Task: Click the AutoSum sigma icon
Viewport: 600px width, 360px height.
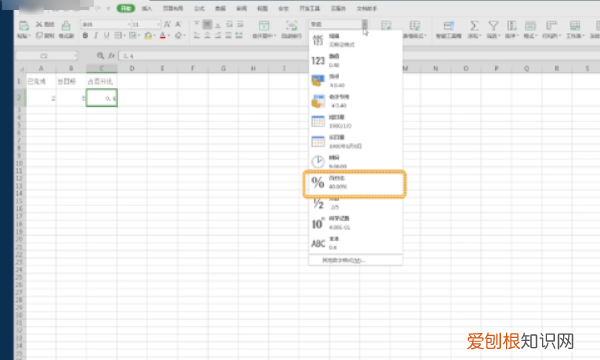Action: (x=474, y=26)
